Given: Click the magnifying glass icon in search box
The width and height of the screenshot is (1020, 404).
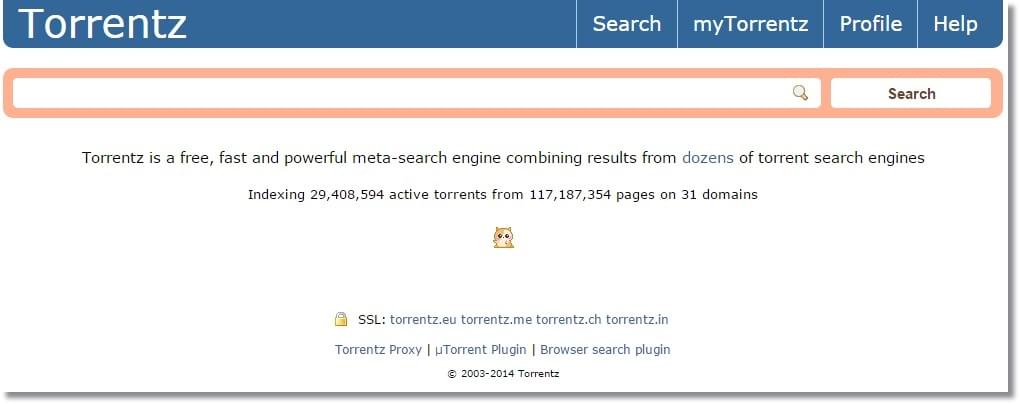Looking at the screenshot, I should click(800, 93).
